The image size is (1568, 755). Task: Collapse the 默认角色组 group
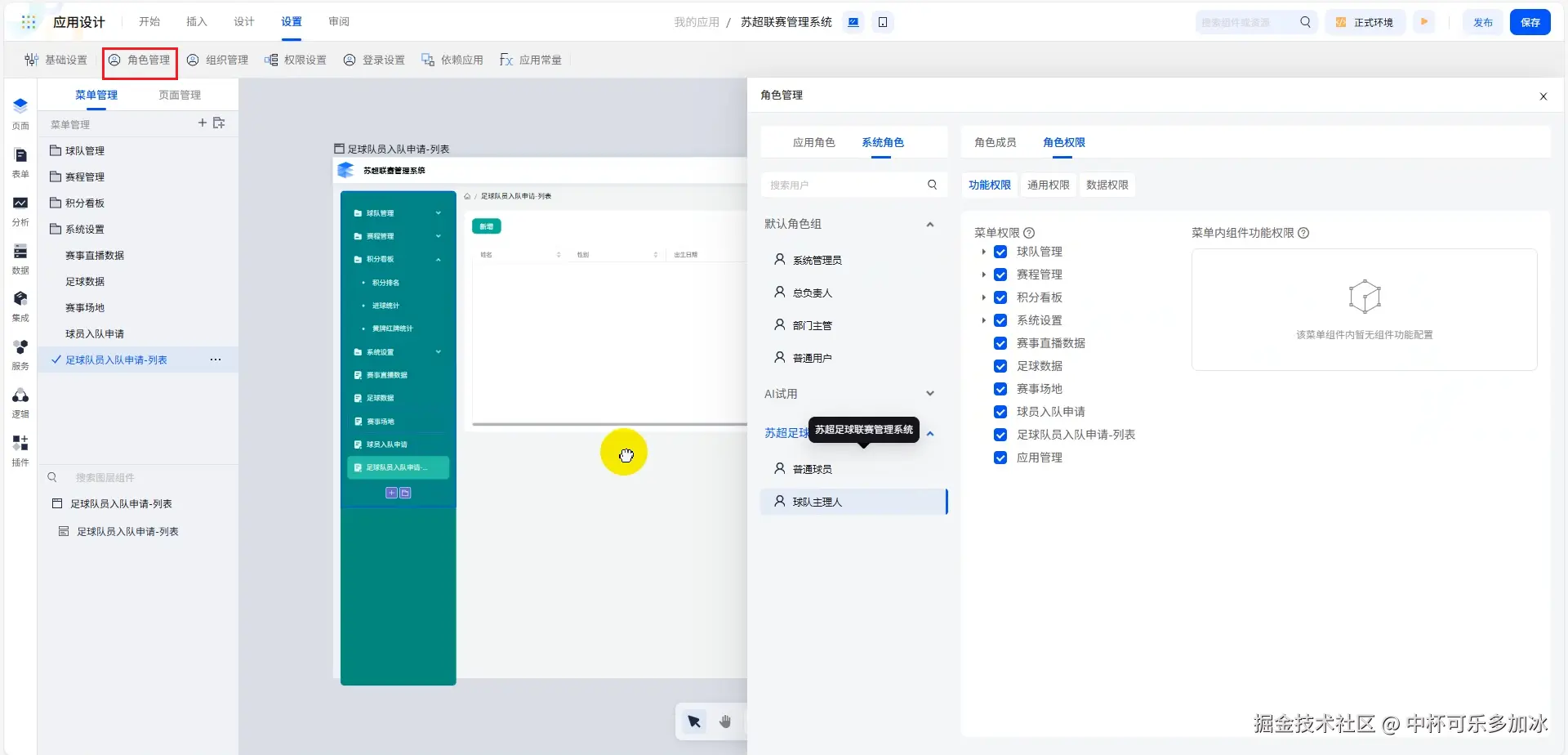point(930,225)
